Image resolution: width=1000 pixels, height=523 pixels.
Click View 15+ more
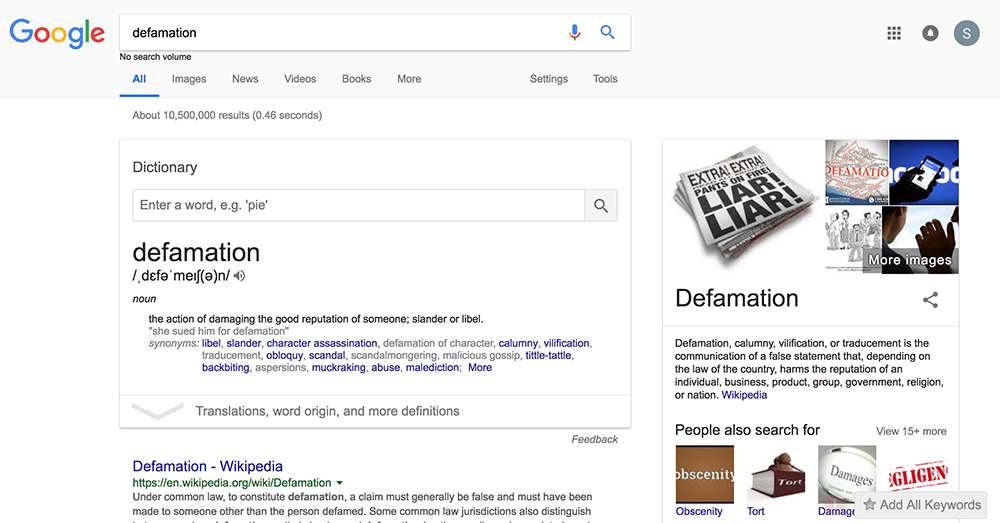(x=911, y=431)
